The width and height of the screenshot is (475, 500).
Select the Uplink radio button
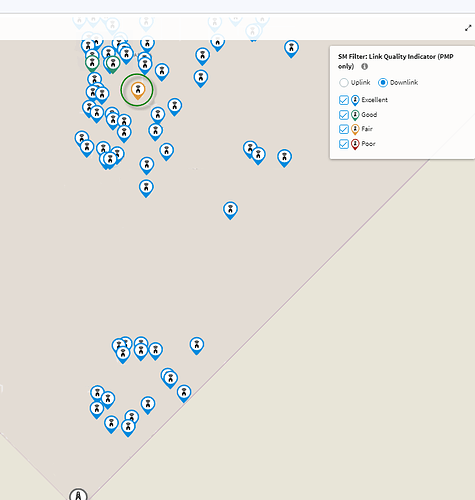pyautogui.click(x=344, y=82)
